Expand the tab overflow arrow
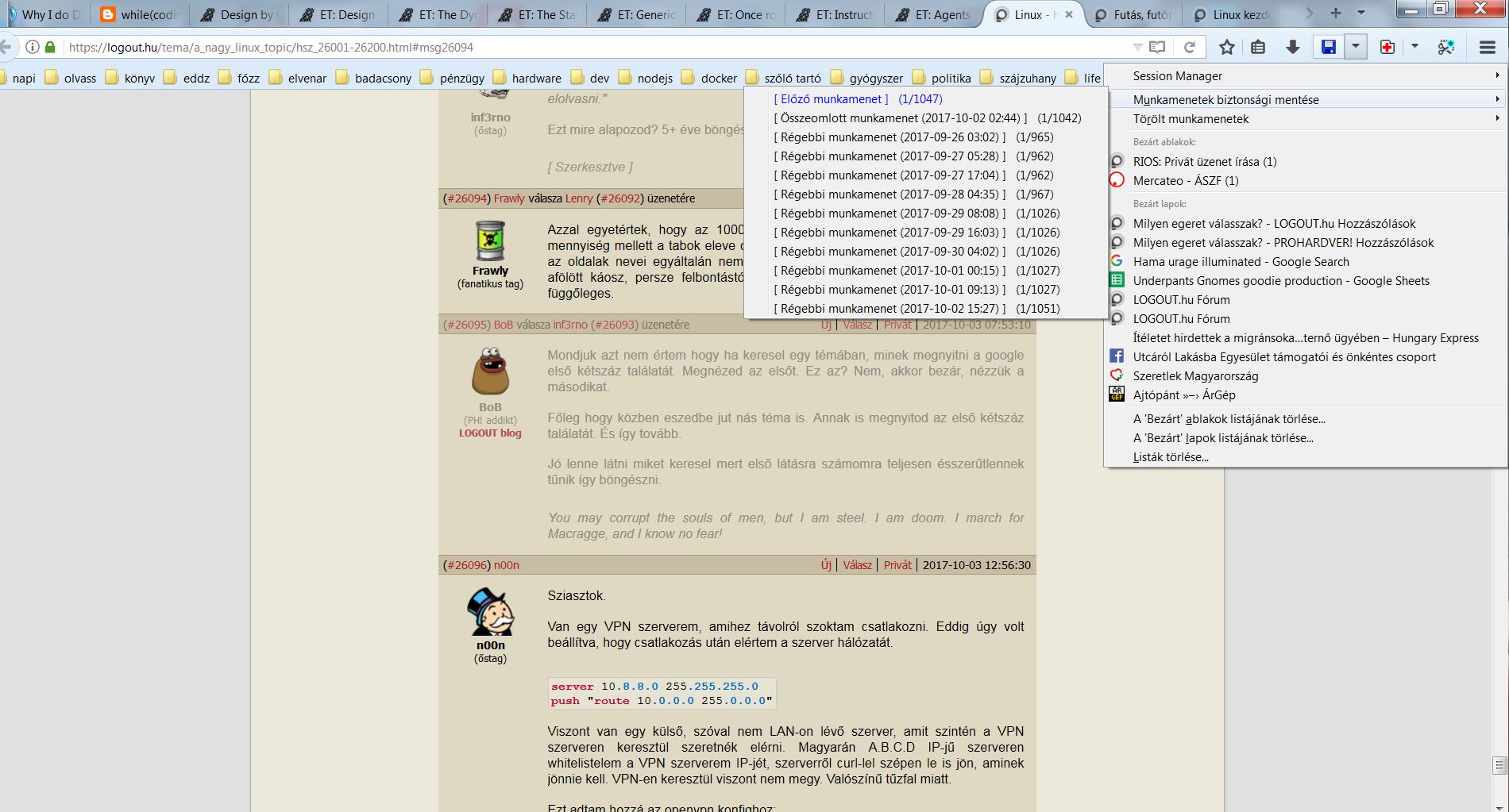This screenshot has width=1509, height=812. click(x=1310, y=13)
